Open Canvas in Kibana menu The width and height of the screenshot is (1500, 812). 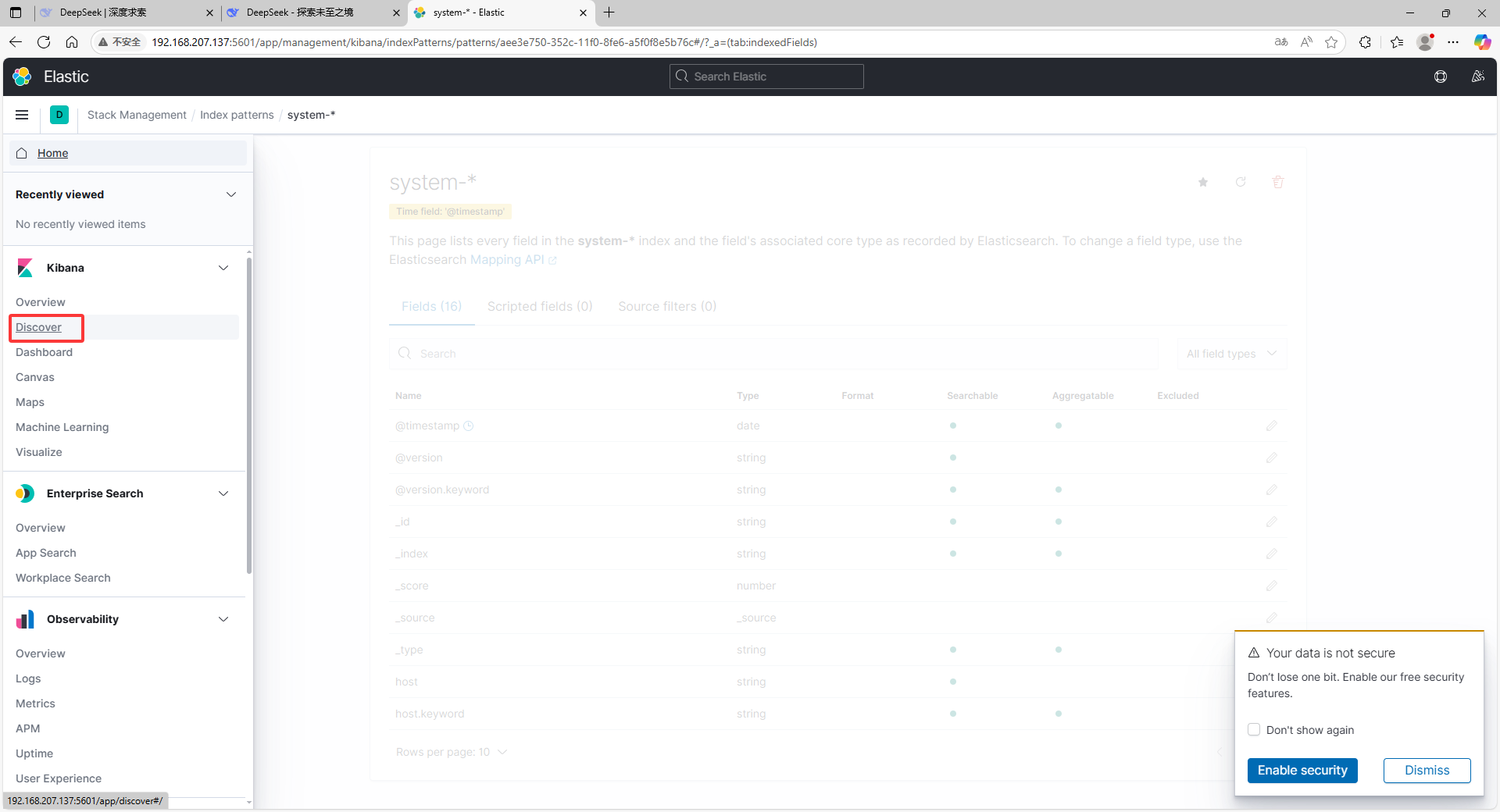click(35, 377)
